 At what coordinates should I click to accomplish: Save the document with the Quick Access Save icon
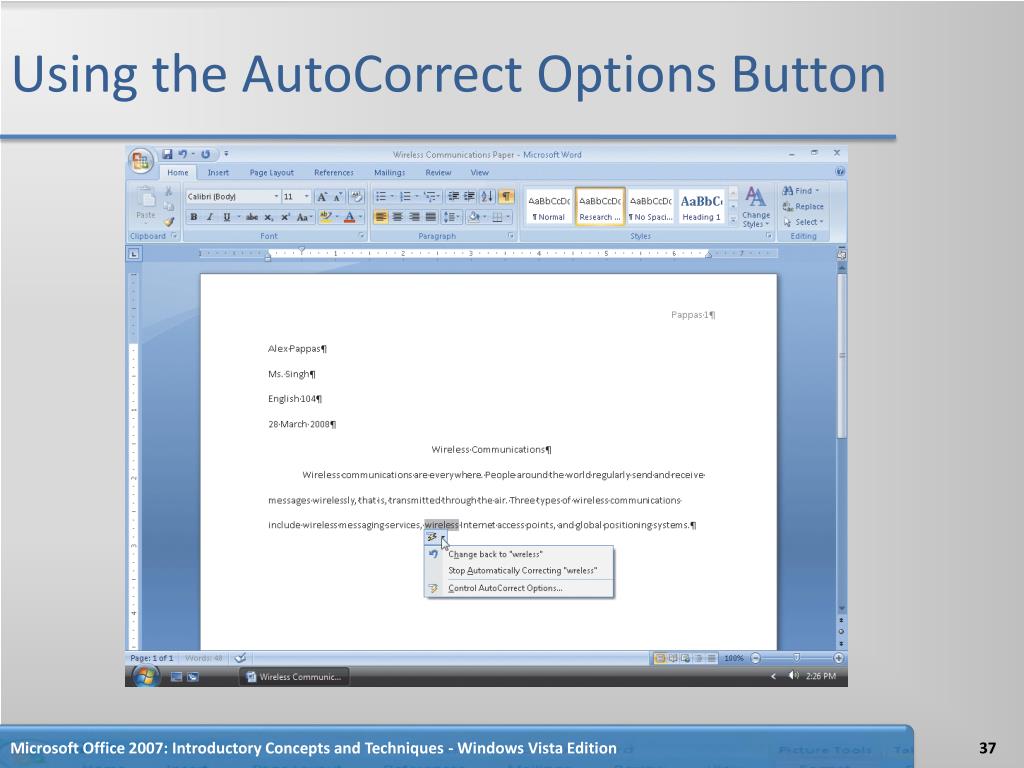pyautogui.click(x=167, y=154)
